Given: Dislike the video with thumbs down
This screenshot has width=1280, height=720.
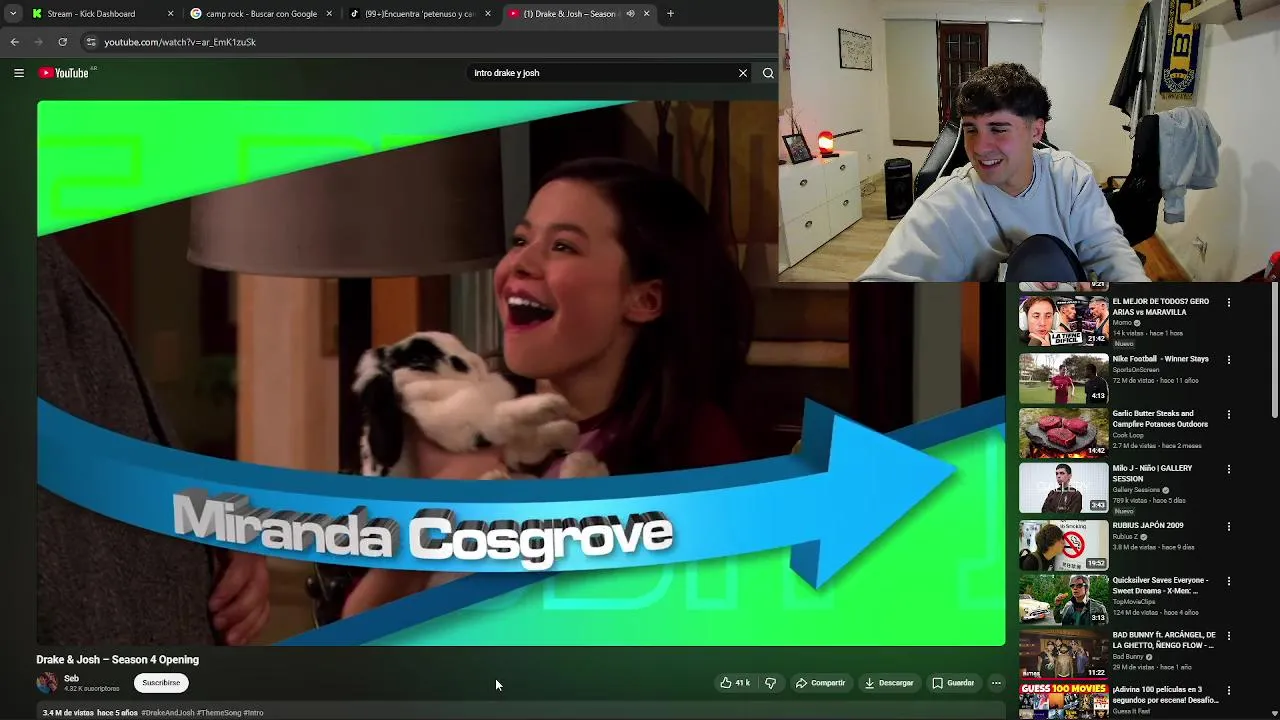Looking at the screenshot, I should 770,683.
